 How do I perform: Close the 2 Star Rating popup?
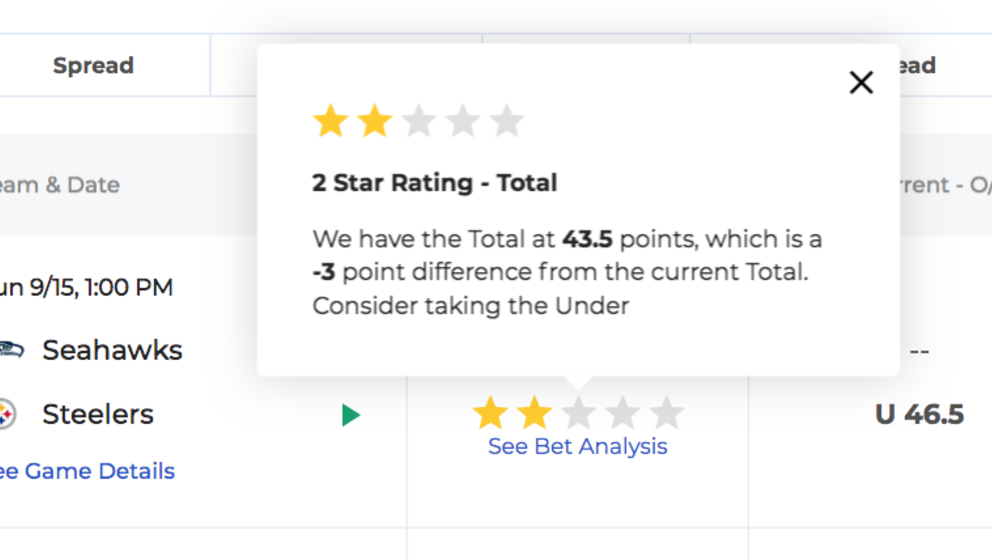[861, 82]
